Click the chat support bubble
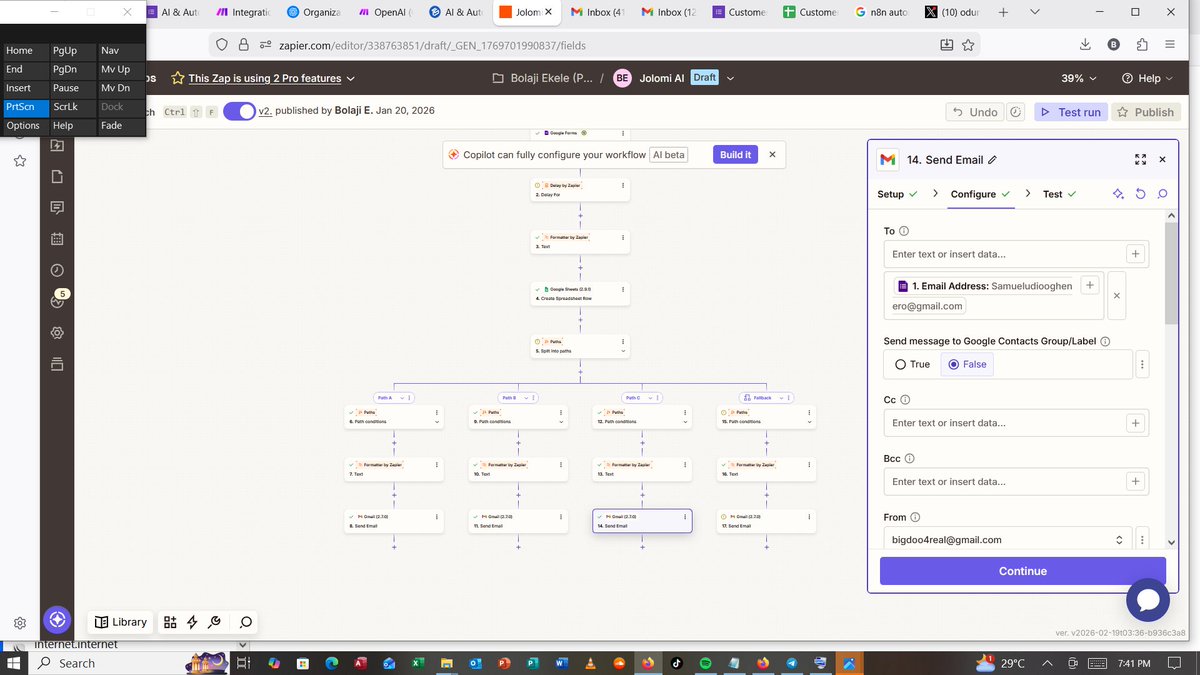 [x=1148, y=599]
